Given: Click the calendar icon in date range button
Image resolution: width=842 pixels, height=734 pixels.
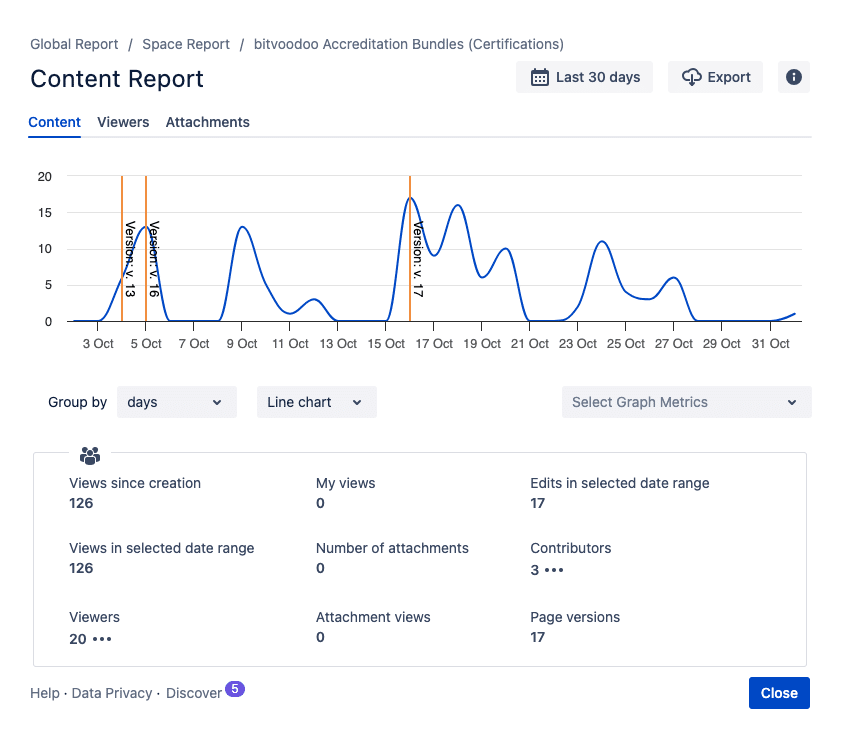Looking at the screenshot, I should click(540, 77).
